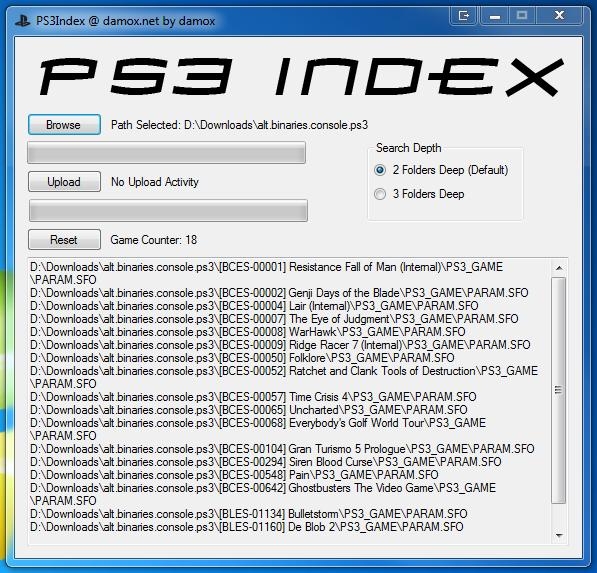Click the results list scrollbar thumb
This screenshot has height=573, width=597.
tap(559, 390)
